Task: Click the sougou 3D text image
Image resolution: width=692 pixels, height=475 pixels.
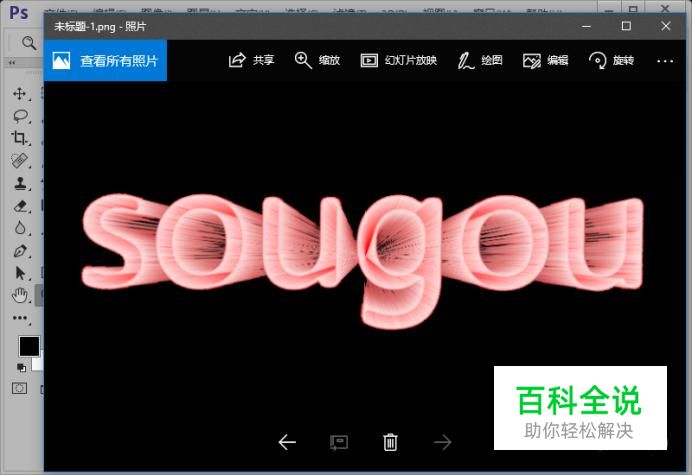Action: tap(362, 260)
